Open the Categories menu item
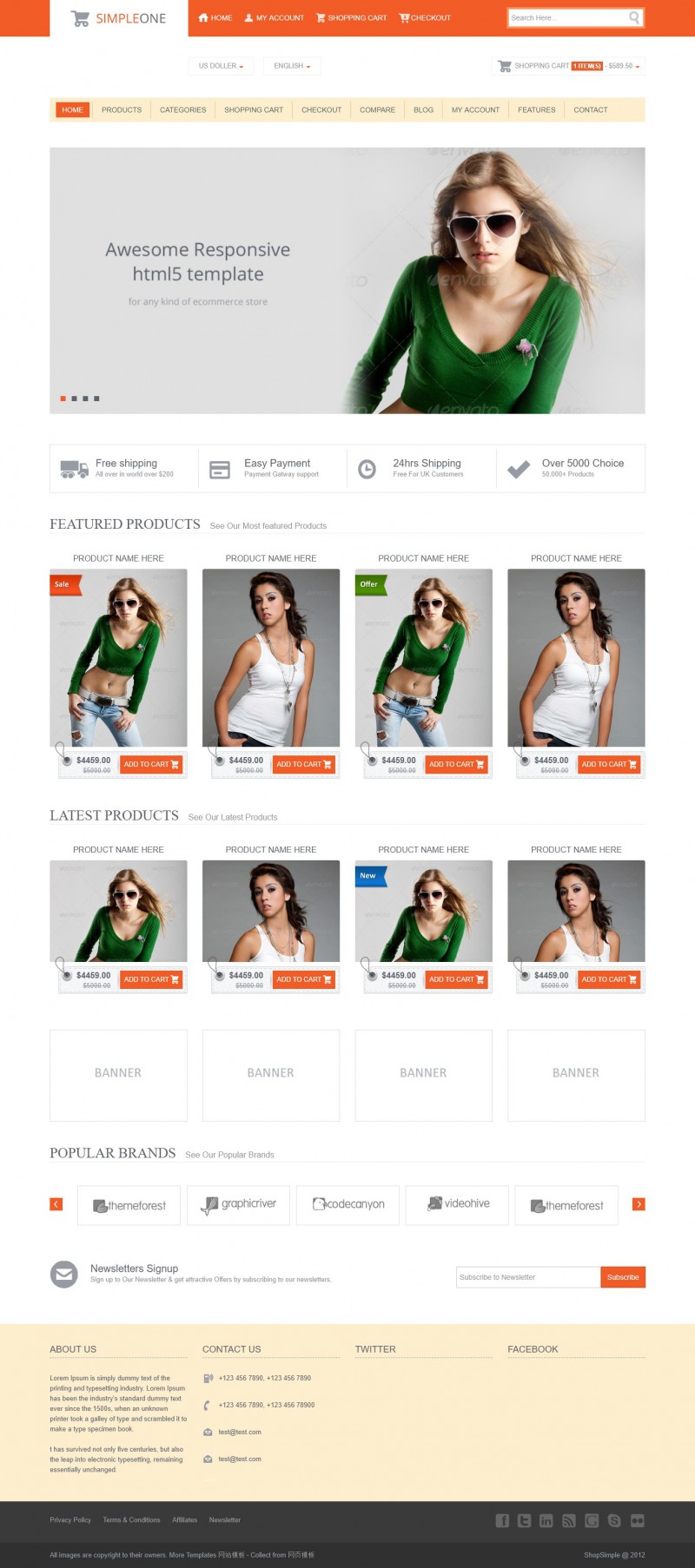The width and height of the screenshot is (695, 1568). click(x=183, y=110)
